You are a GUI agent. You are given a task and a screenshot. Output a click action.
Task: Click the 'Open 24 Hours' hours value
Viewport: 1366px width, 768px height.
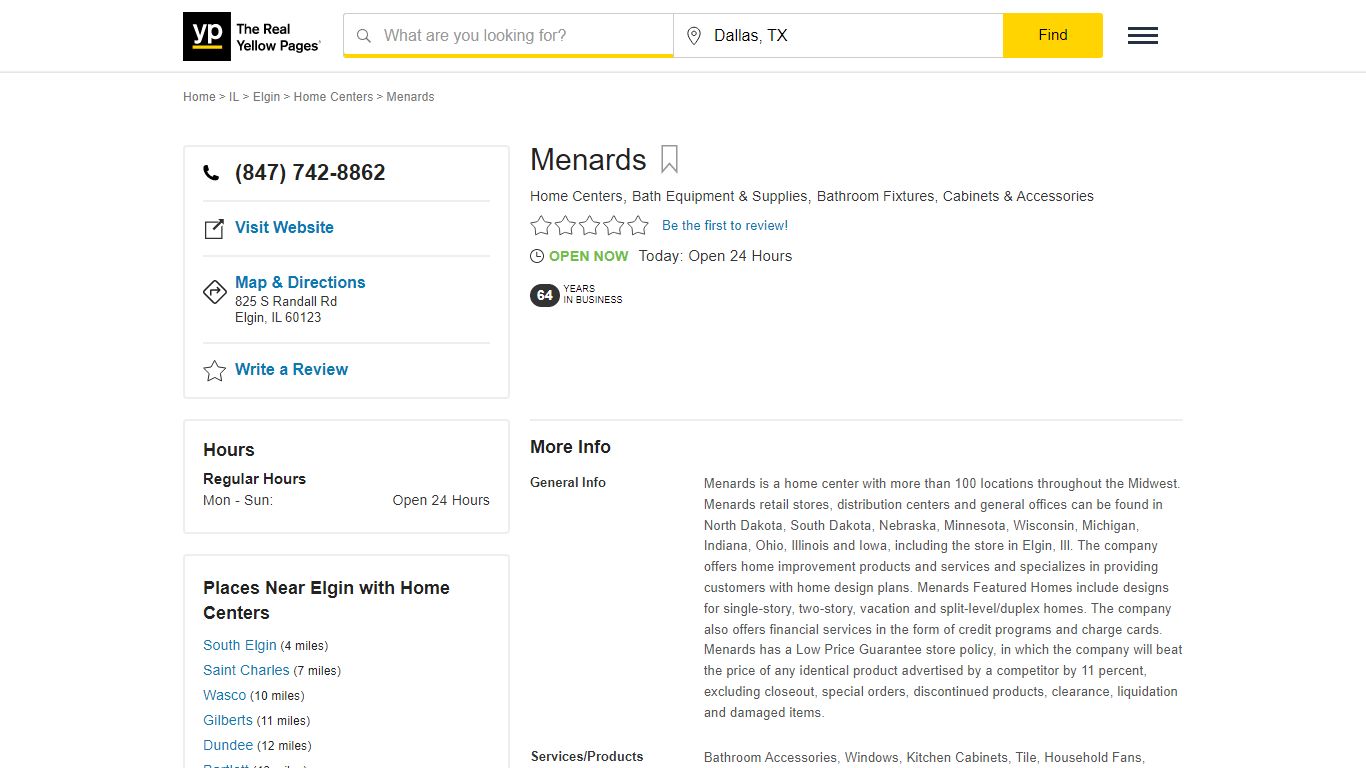[441, 500]
